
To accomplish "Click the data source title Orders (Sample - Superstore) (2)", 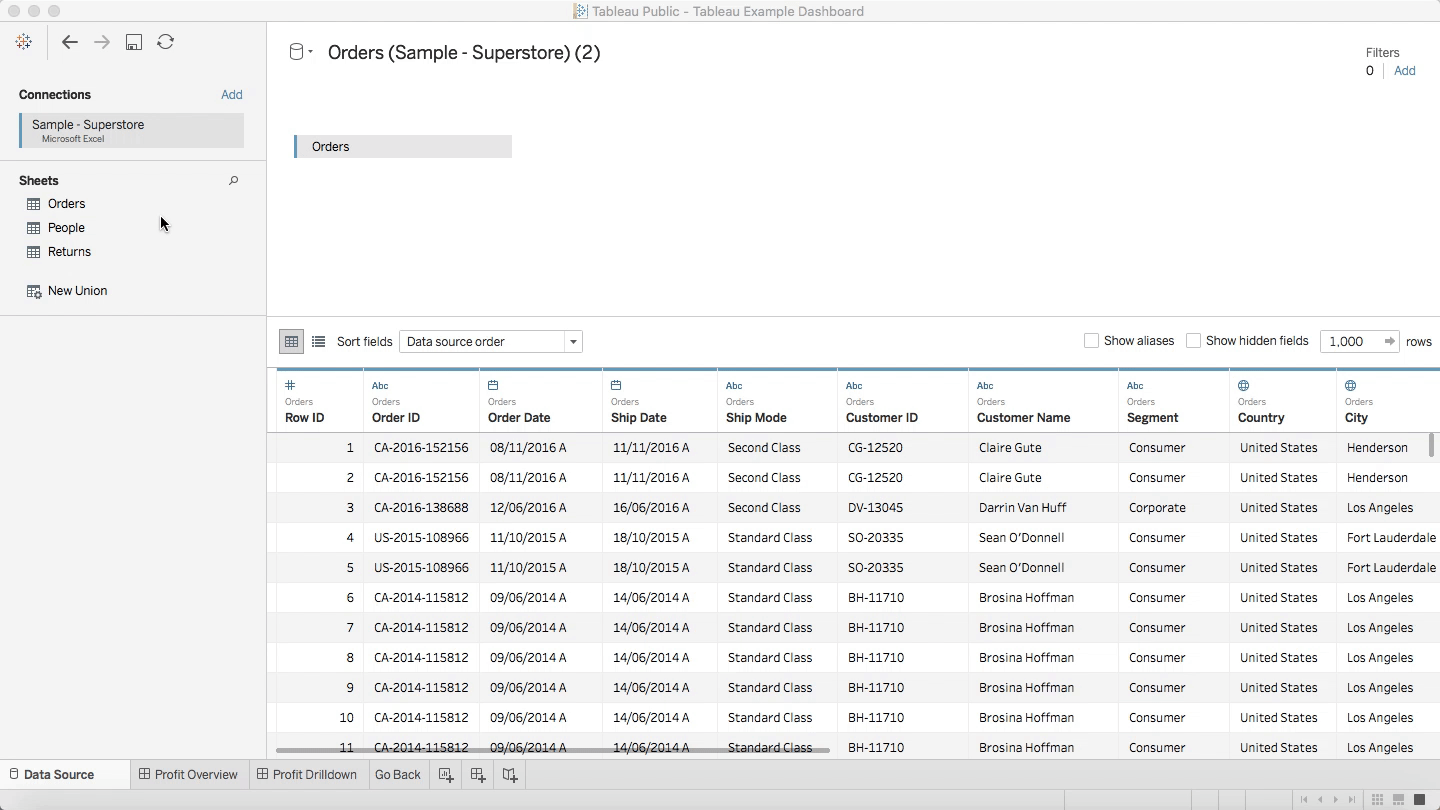I will point(464,53).
